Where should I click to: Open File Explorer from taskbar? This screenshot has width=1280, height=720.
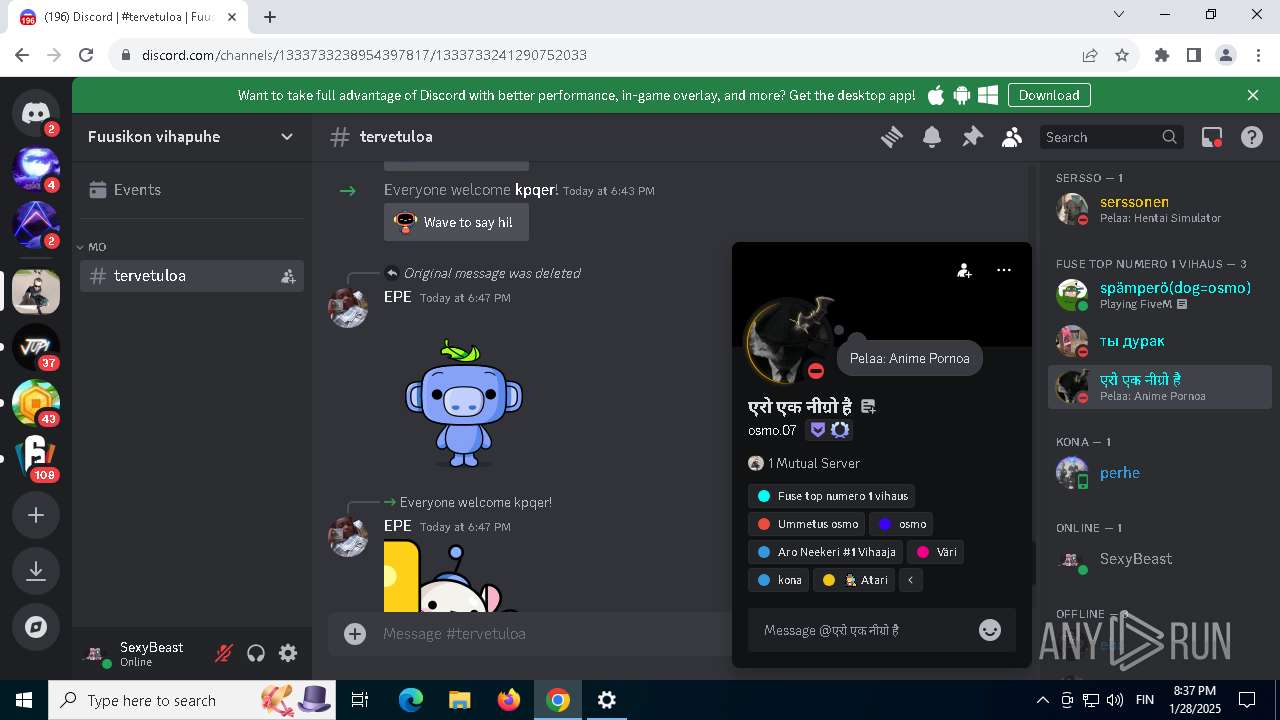click(x=460, y=700)
